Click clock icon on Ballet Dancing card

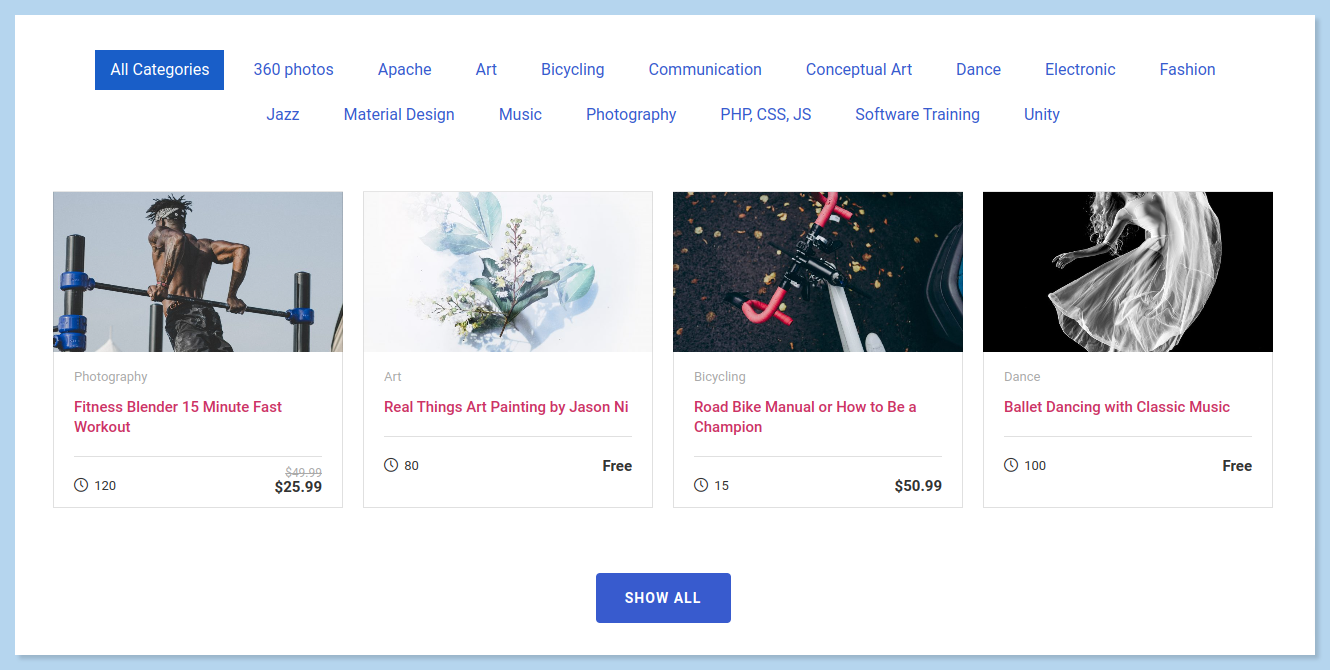tap(1011, 465)
